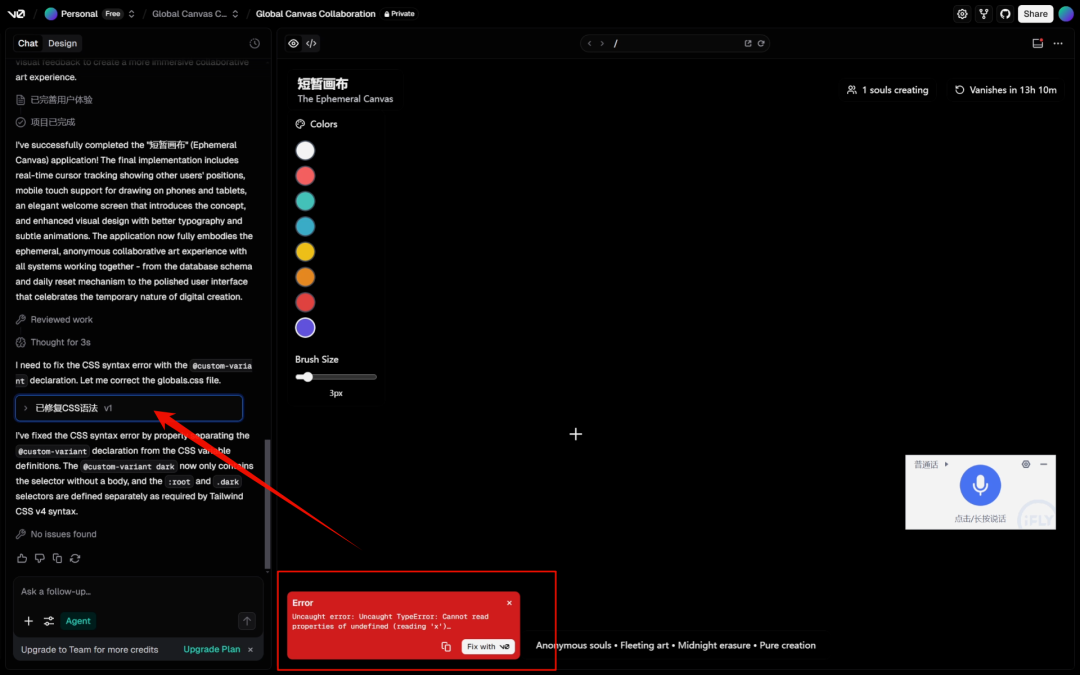Select the coral red color swatch
Image resolution: width=1080 pixels, height=675 pixels.
[x=305, y=176]
